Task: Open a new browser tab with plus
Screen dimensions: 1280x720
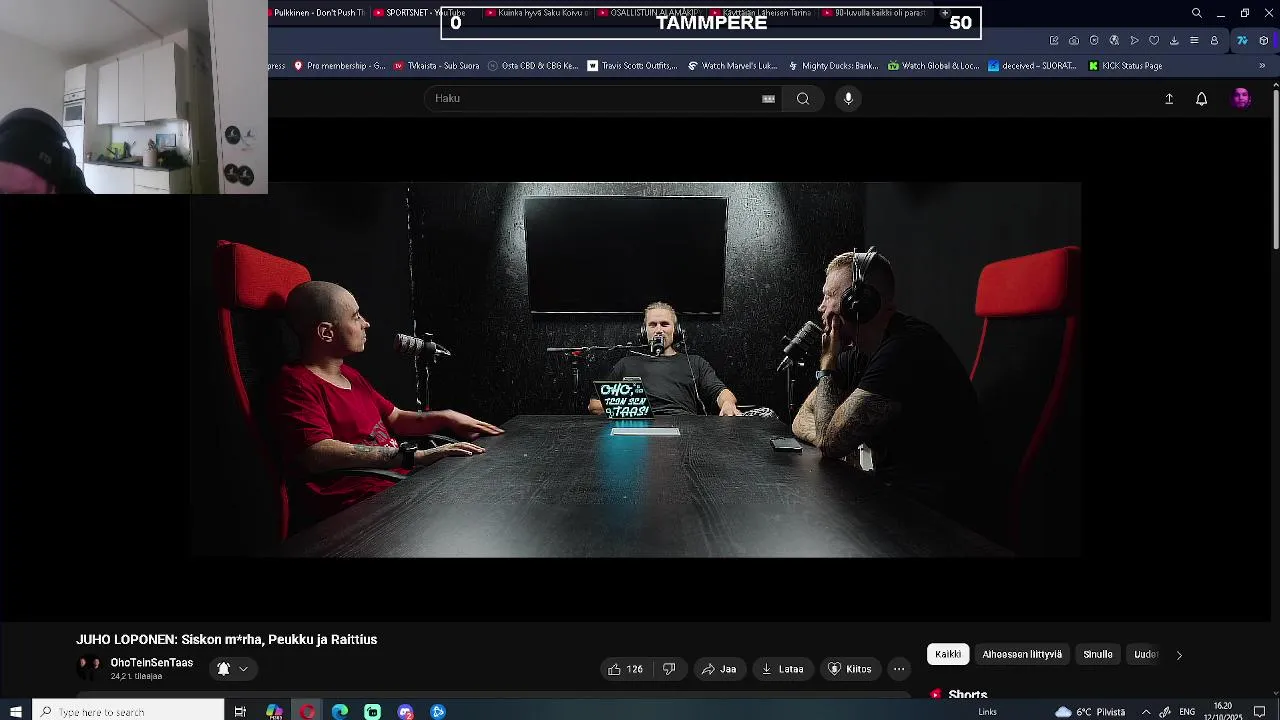Action: click(x=944, y=13)
